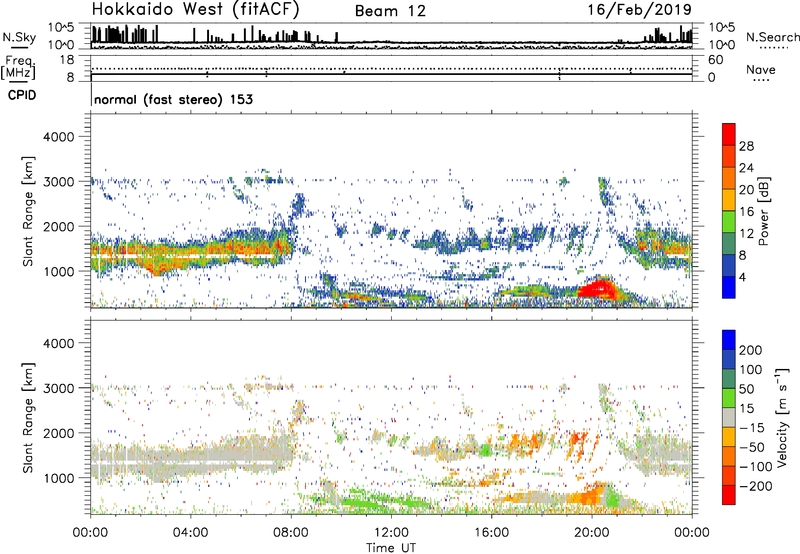Image resolution: width=800 pixels, height=554 pixels.
Task: Click the "4000" tick of the power panel
Action: click(58, 137)
